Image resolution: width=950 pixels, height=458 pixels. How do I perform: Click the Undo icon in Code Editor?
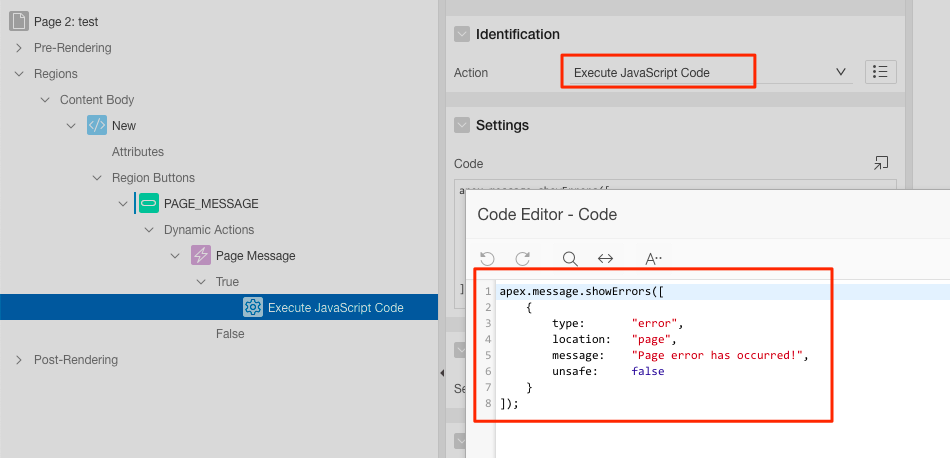coord(488,258)
